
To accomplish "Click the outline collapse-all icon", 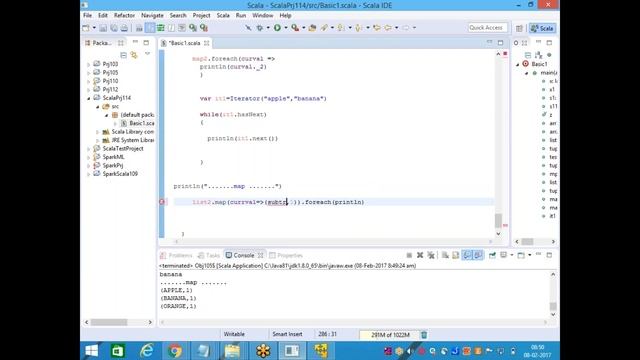I will click(528, 55).
